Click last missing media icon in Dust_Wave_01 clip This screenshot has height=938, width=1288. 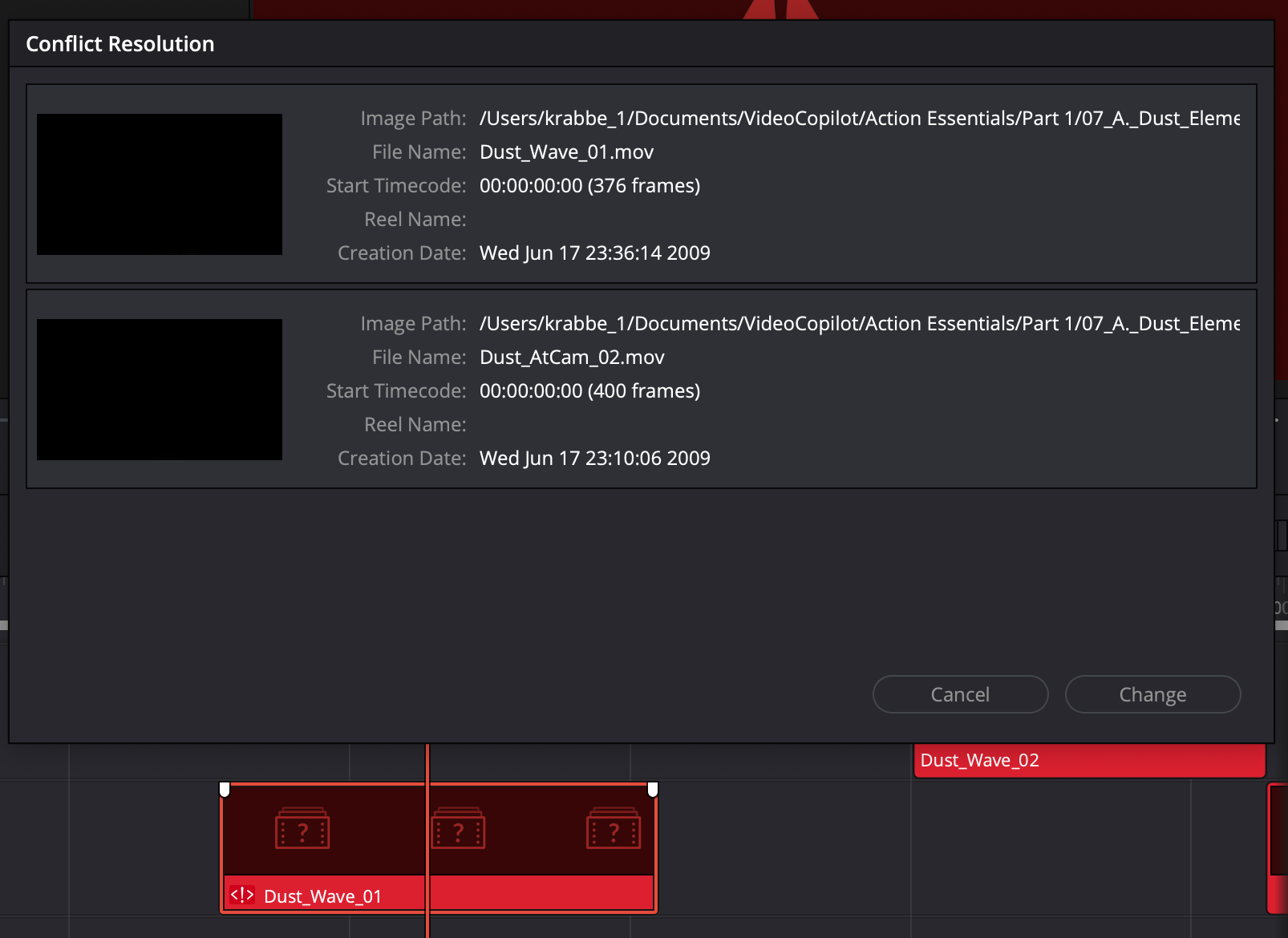pos(614,829)
